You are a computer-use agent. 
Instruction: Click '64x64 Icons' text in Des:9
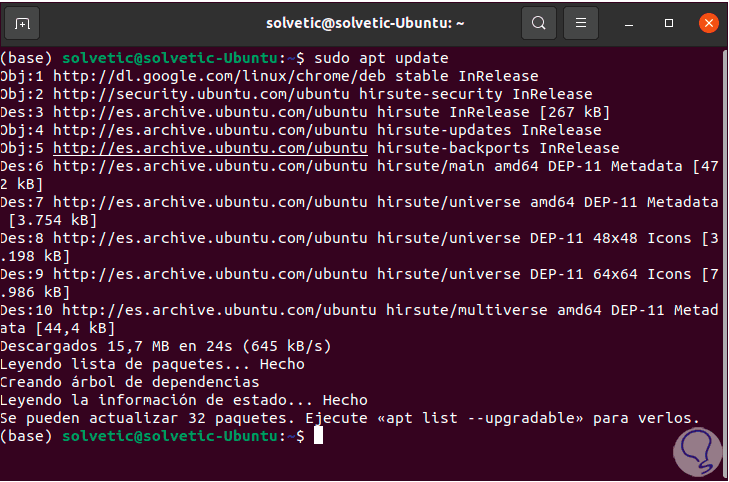(x=642, y=274)
